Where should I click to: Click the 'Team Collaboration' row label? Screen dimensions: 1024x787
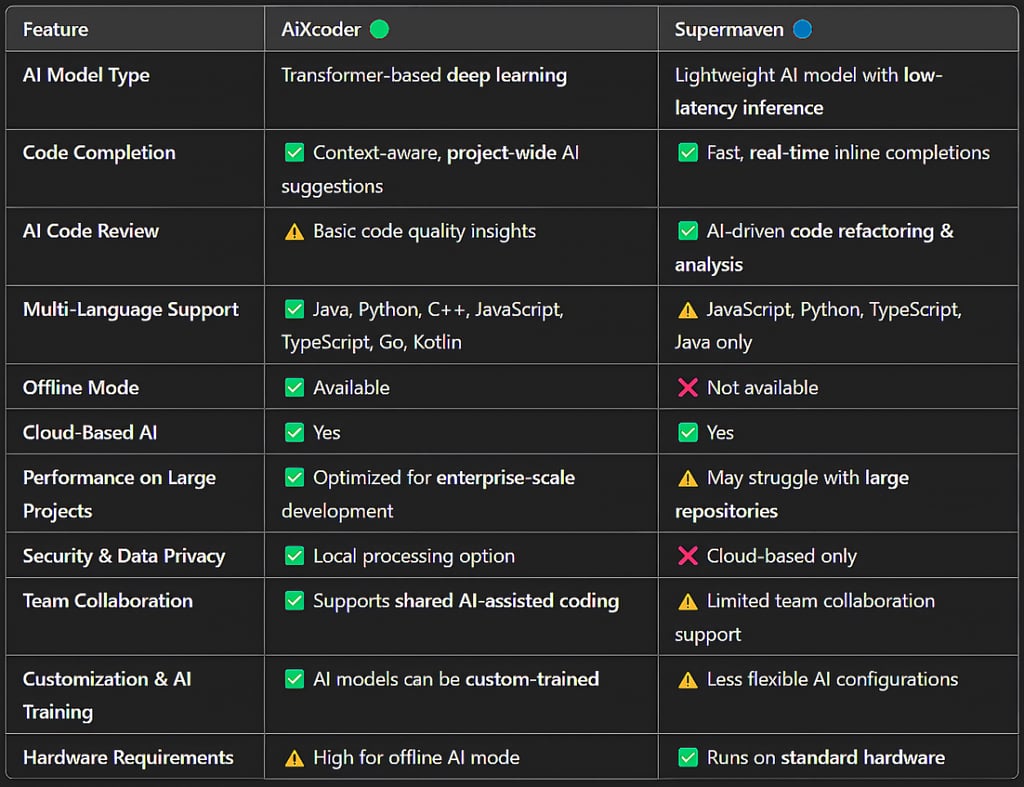click(x=108, y=601)
